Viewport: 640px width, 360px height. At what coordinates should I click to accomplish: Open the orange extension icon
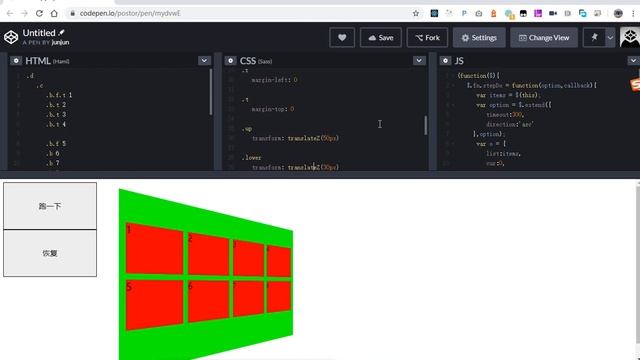click(x=493, y=13)
